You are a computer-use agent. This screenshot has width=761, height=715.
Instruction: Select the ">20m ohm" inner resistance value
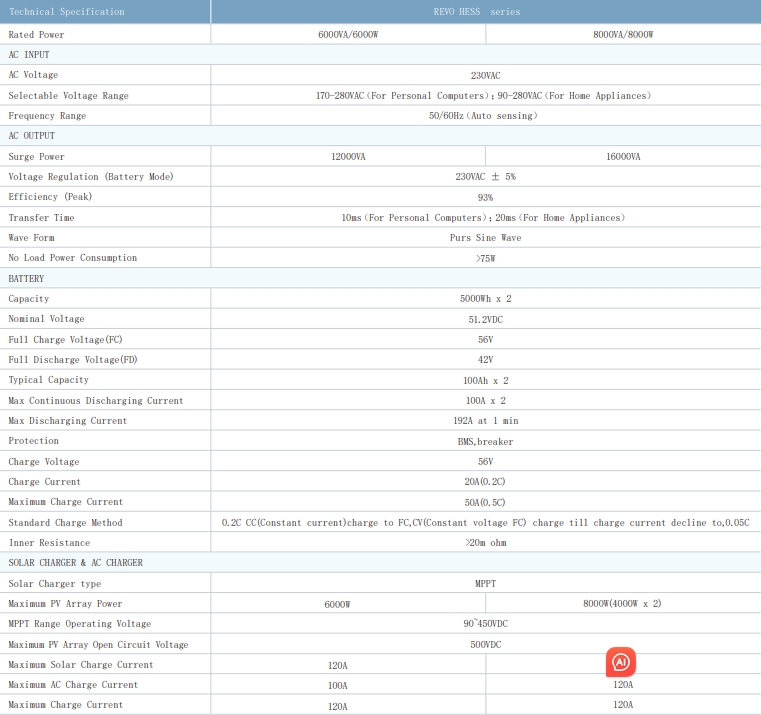pyautogui.click(x=485, y=543)
